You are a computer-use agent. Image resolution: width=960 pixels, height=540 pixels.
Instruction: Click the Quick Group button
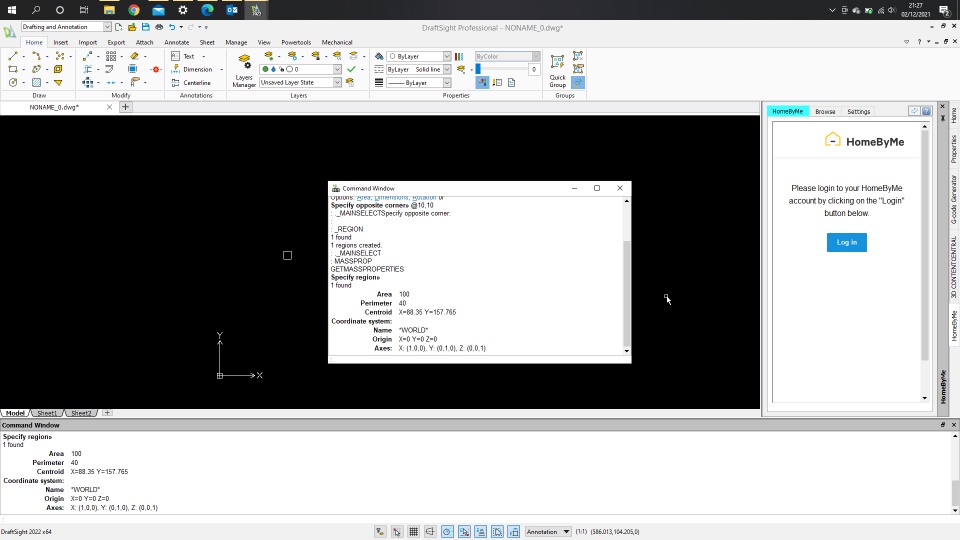click(558, 70)
